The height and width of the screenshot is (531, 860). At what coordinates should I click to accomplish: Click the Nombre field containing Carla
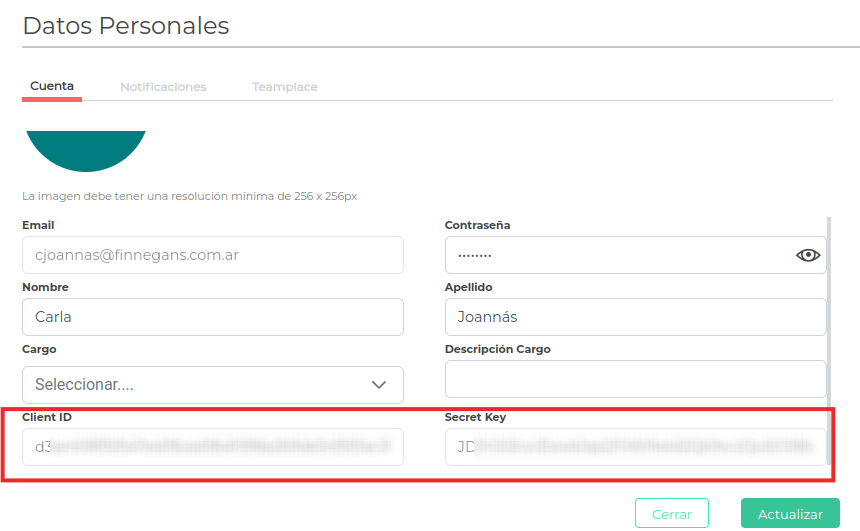click(212, 317)
